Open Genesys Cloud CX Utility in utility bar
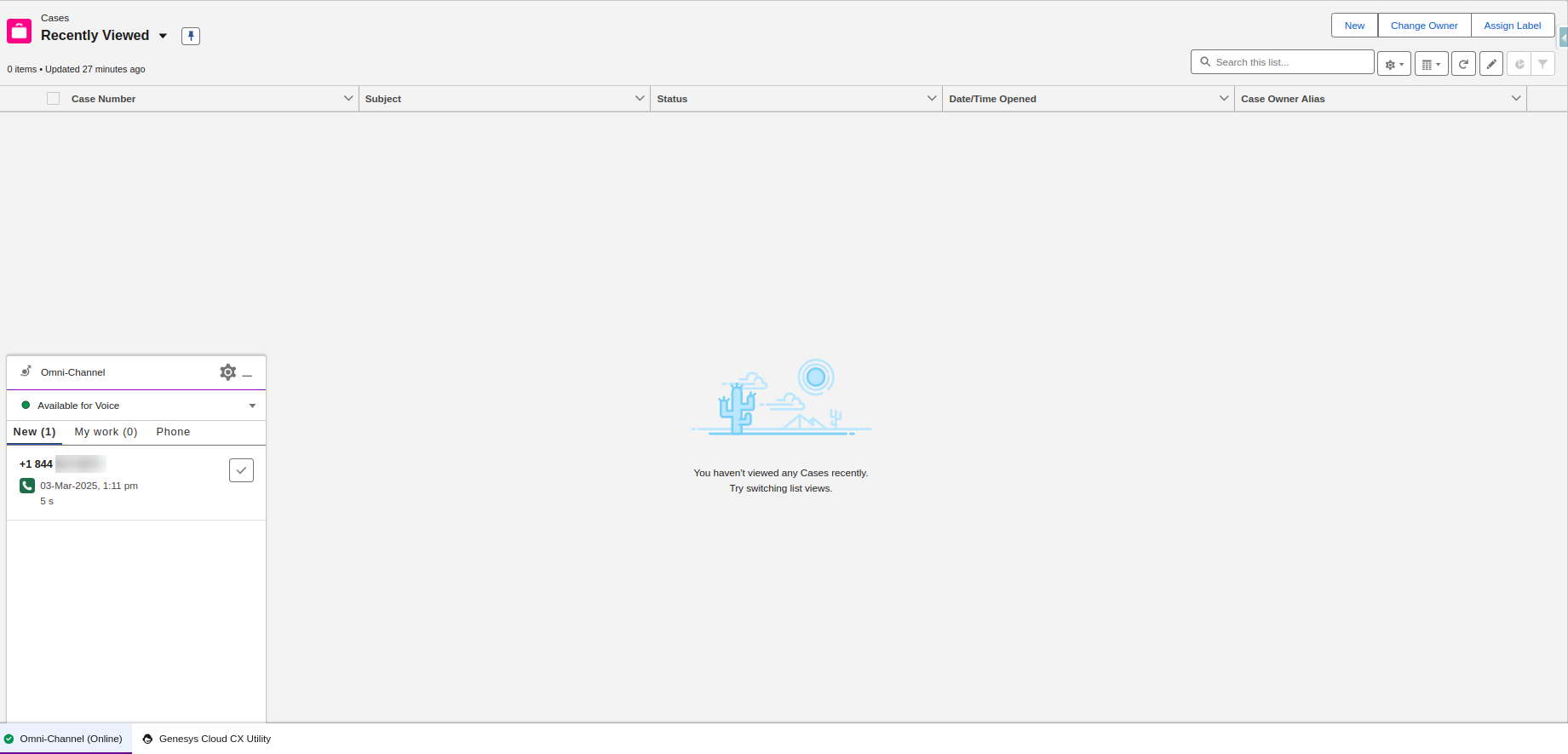 pos(207,739)
